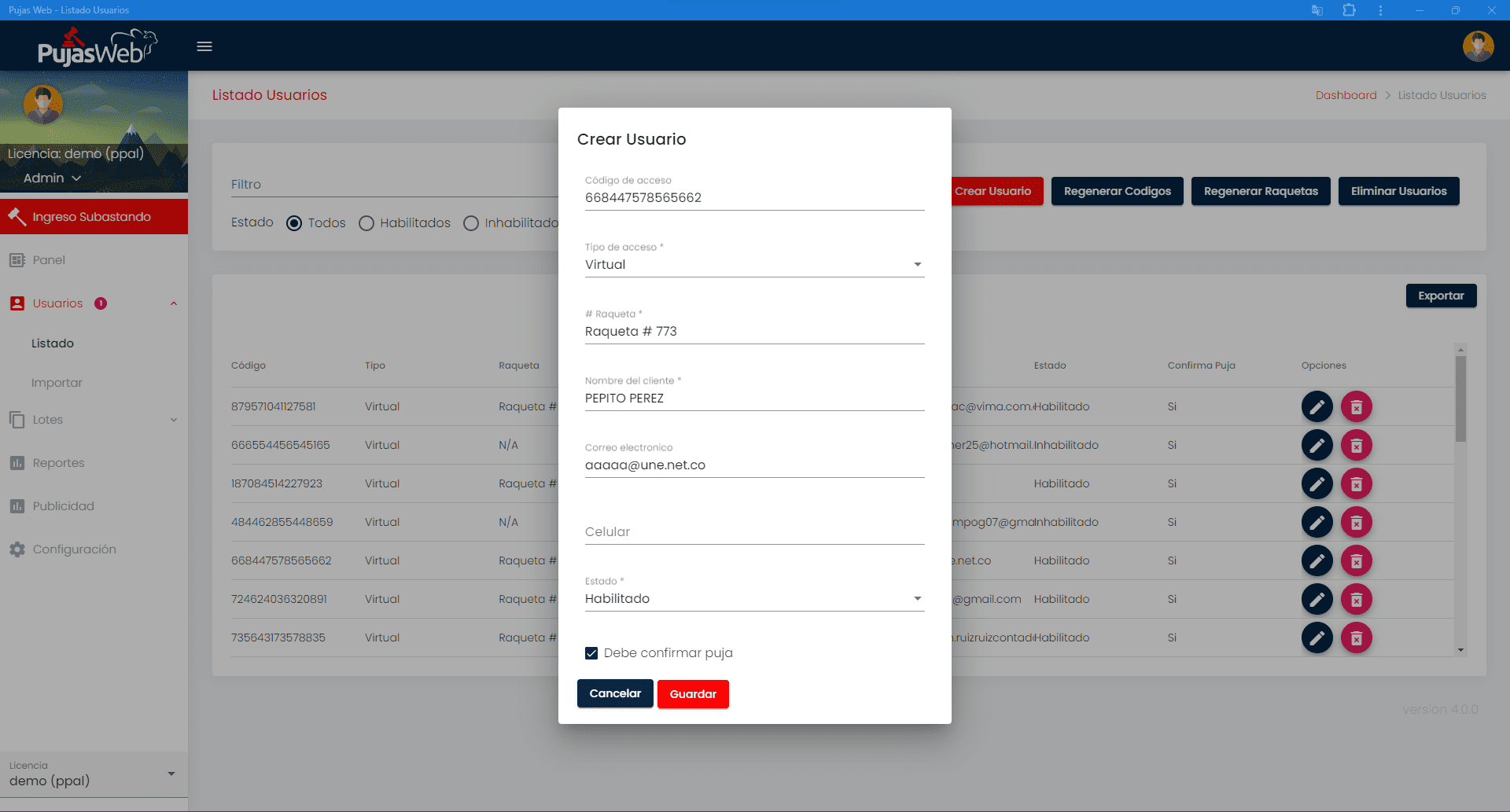The height and width of the screenshot is (812, 1510).
Task: Select the Todos estado radio button
Action: pos(294,223)
